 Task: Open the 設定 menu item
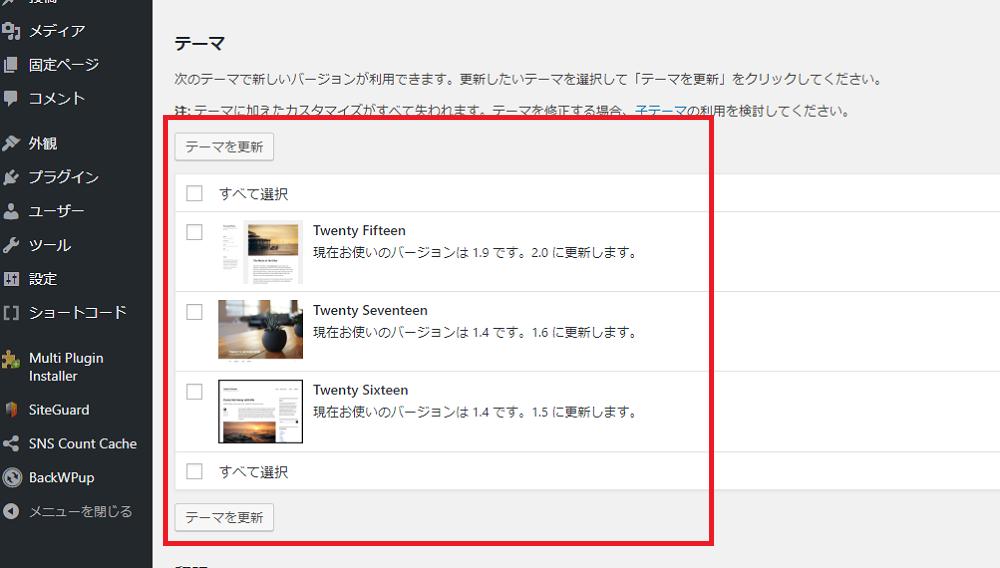[x=43, y=279]
